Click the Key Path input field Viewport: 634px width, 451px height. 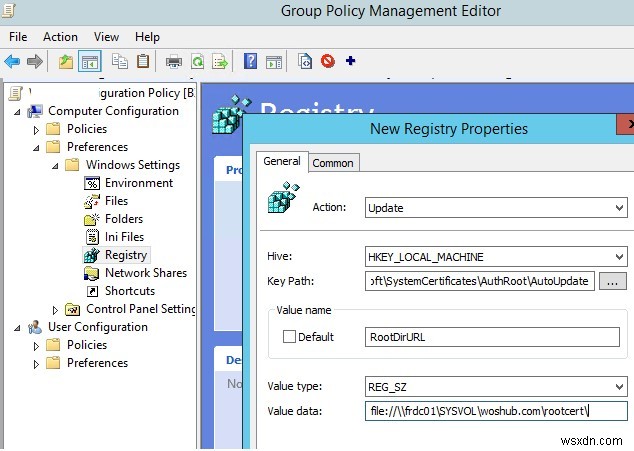point(480,281)
